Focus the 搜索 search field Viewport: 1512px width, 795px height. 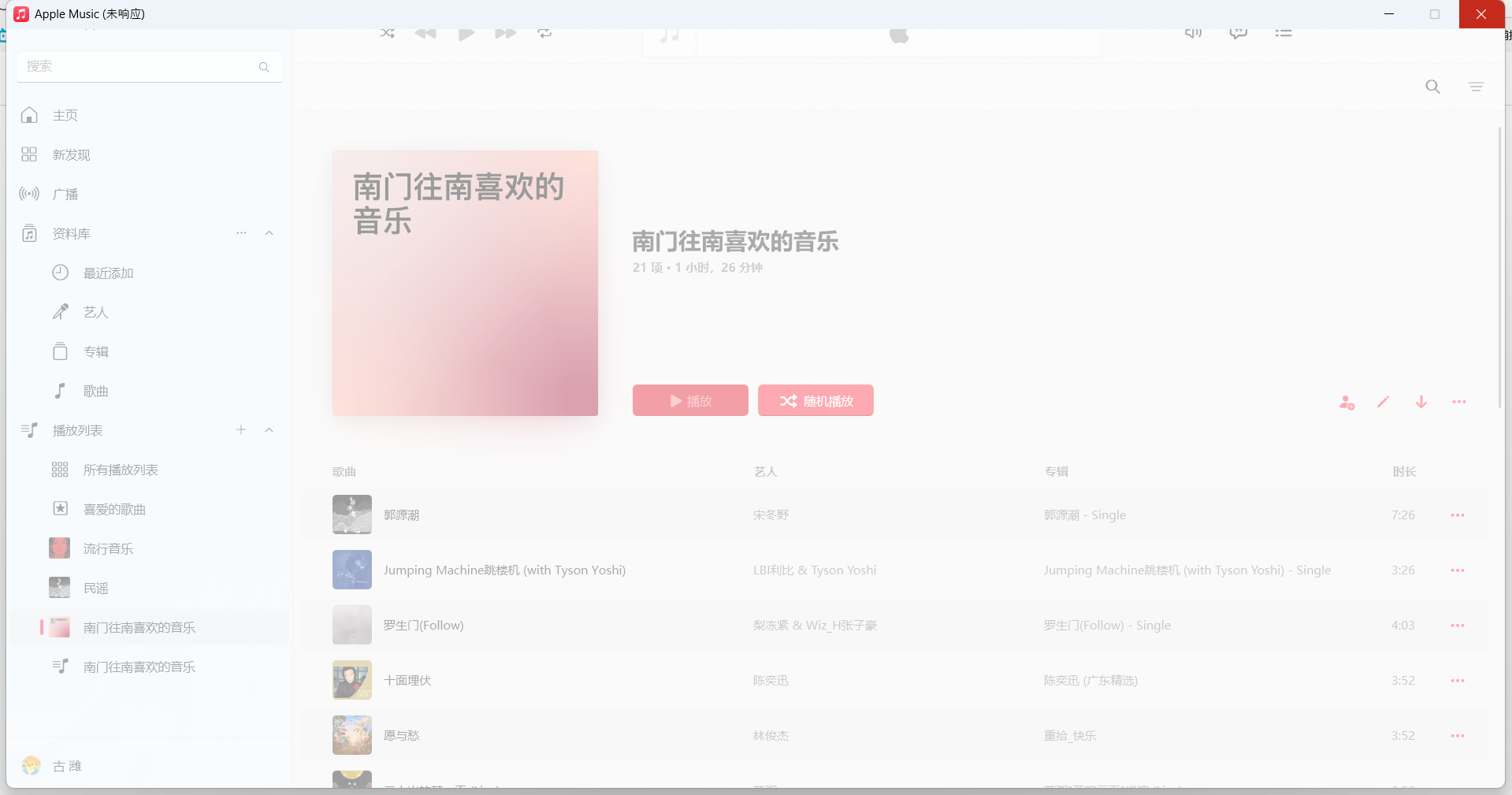tap(150, 67)
